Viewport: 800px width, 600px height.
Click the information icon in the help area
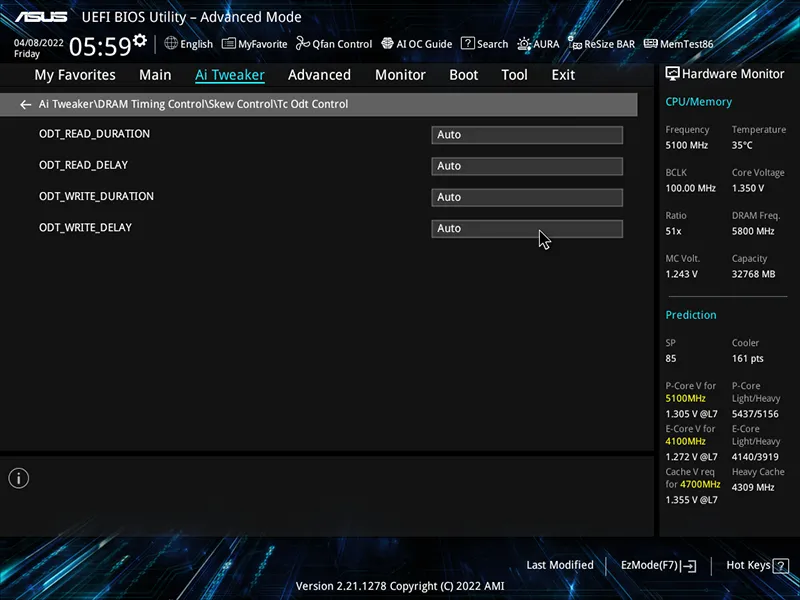click(19, 479)
